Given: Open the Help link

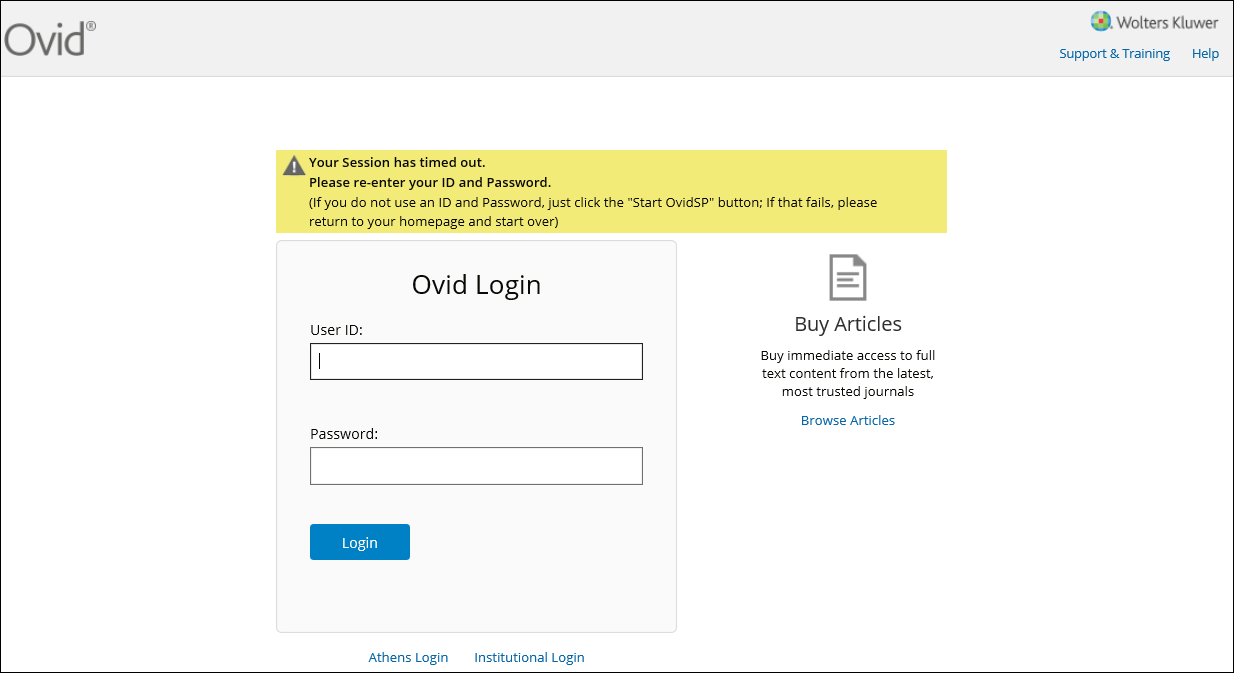Looking at the screenshot, I should point(1205,54).
